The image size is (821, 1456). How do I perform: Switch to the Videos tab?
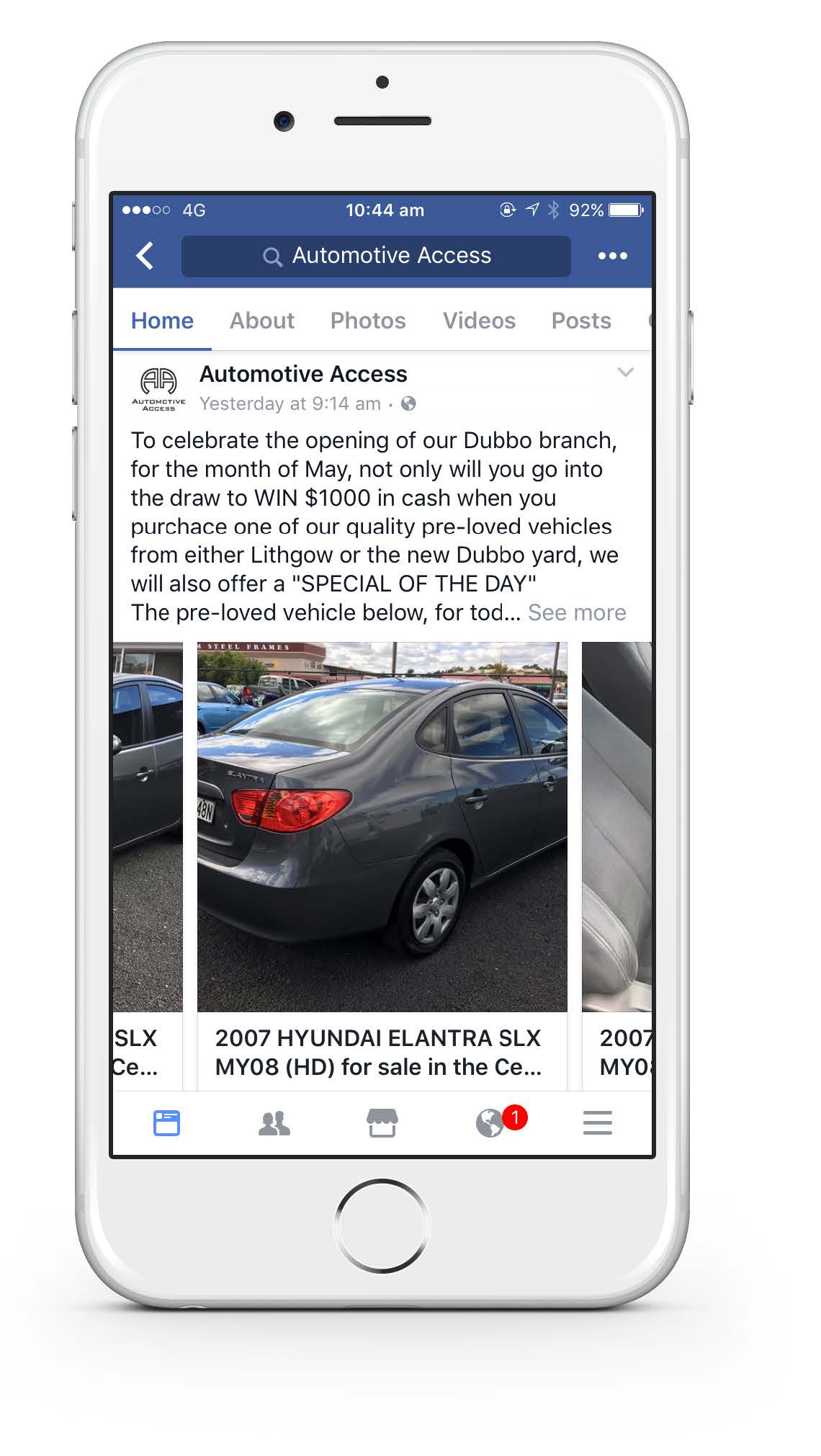tap(479, 321)
